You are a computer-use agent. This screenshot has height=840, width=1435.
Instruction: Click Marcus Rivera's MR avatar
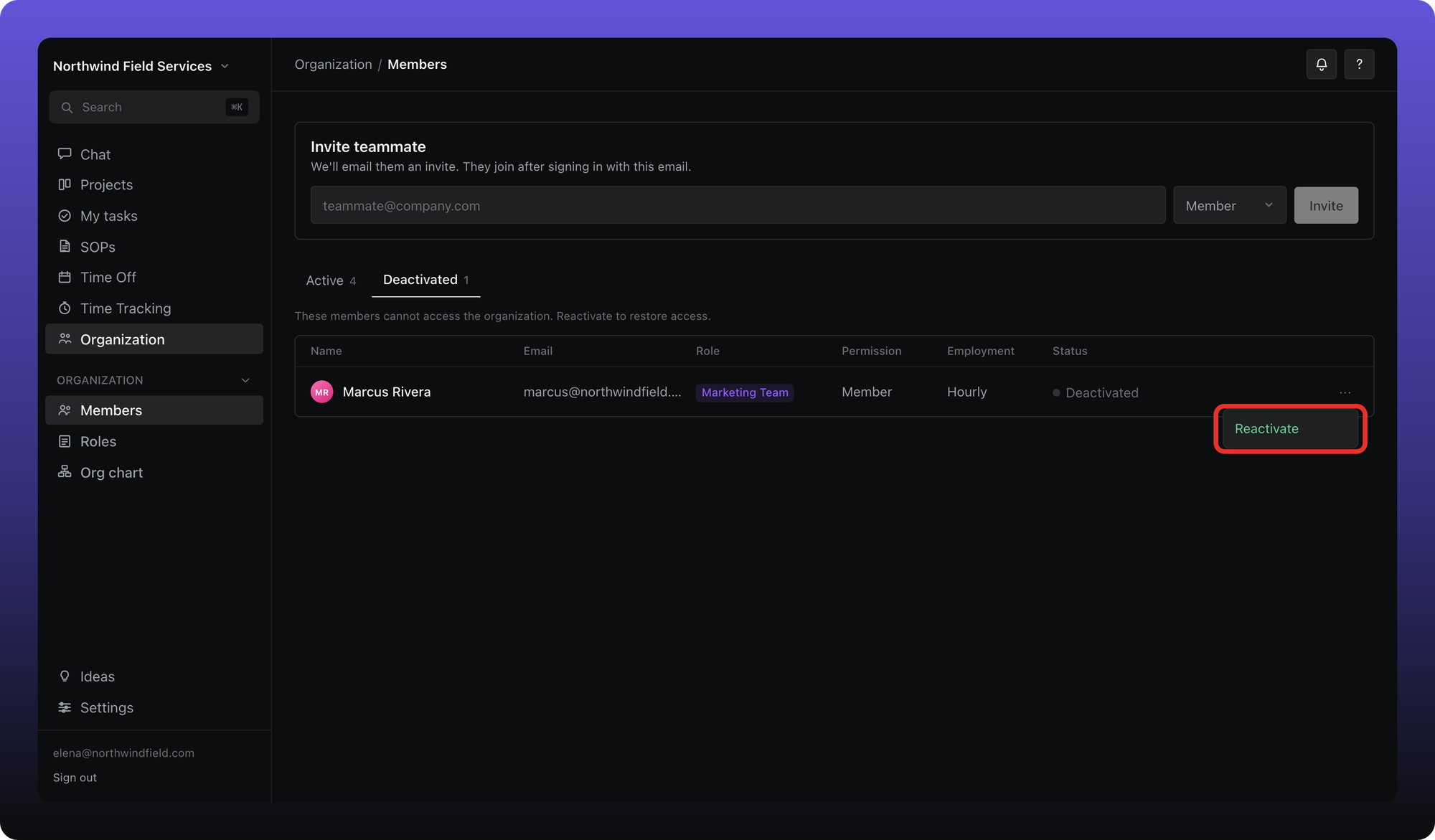[x=321, y=392]
